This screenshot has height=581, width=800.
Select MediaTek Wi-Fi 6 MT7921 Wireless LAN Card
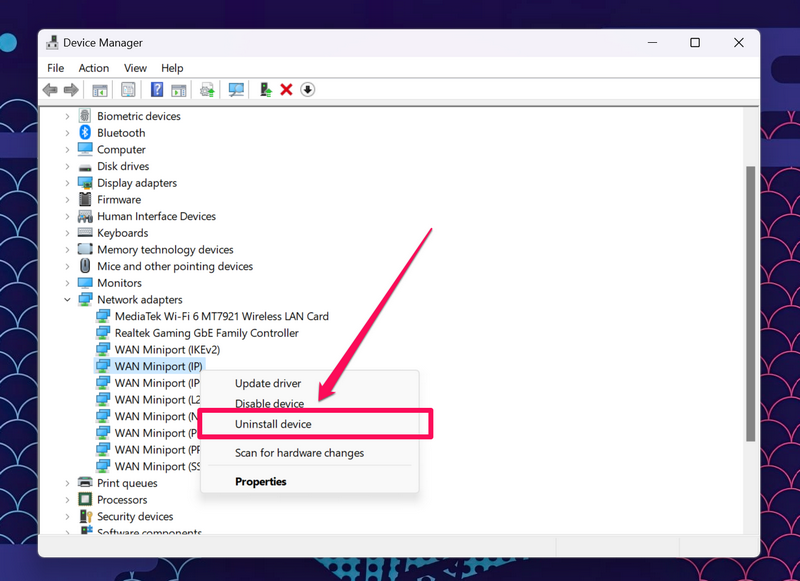coord(221,317)
